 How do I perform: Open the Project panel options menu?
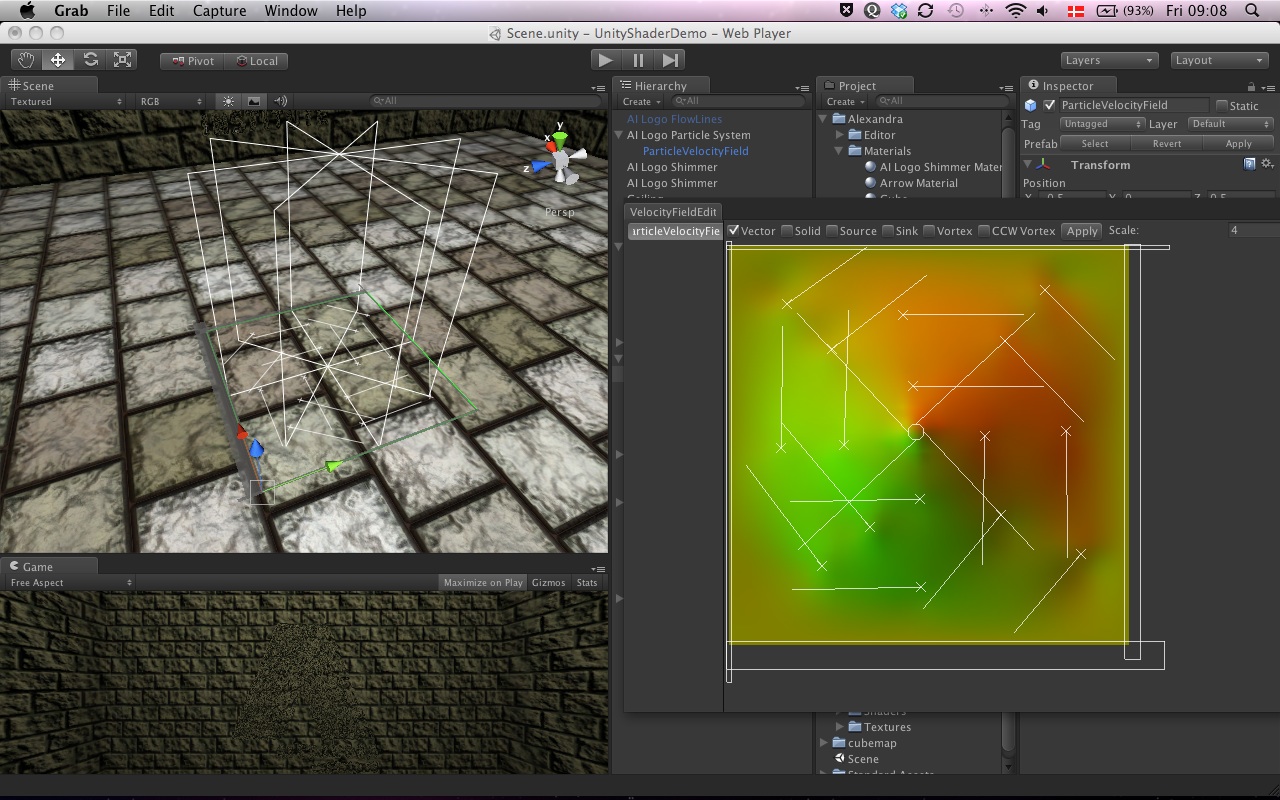[1006, 88]
